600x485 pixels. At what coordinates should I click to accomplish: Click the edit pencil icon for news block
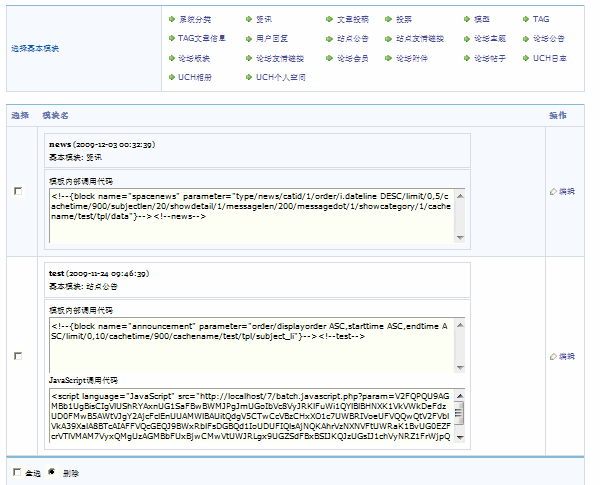coord(553,191)
